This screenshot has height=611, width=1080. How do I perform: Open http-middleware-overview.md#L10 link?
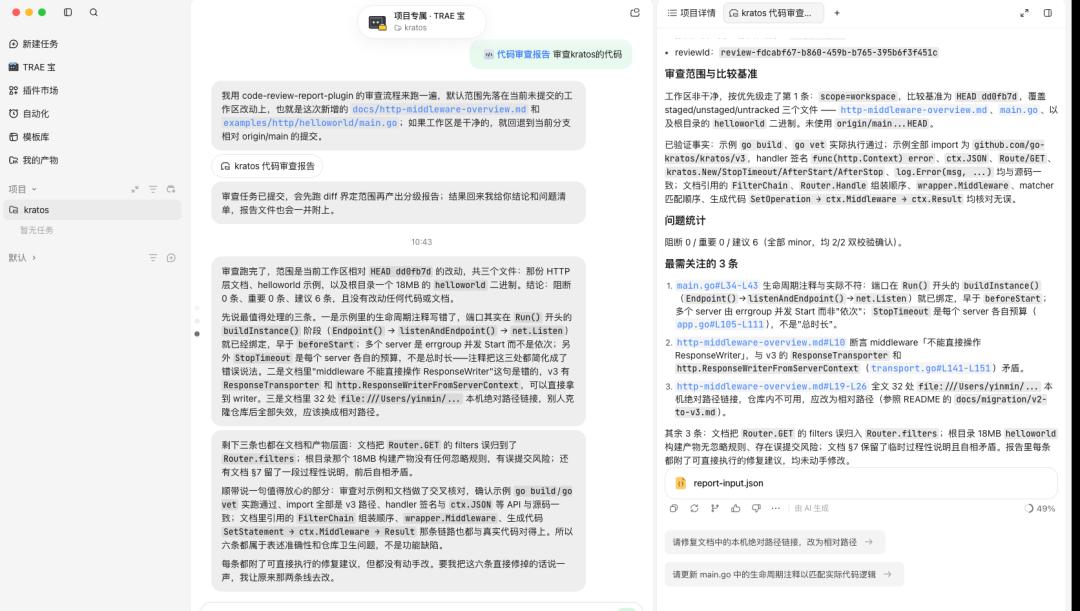(x=760, y=342)
